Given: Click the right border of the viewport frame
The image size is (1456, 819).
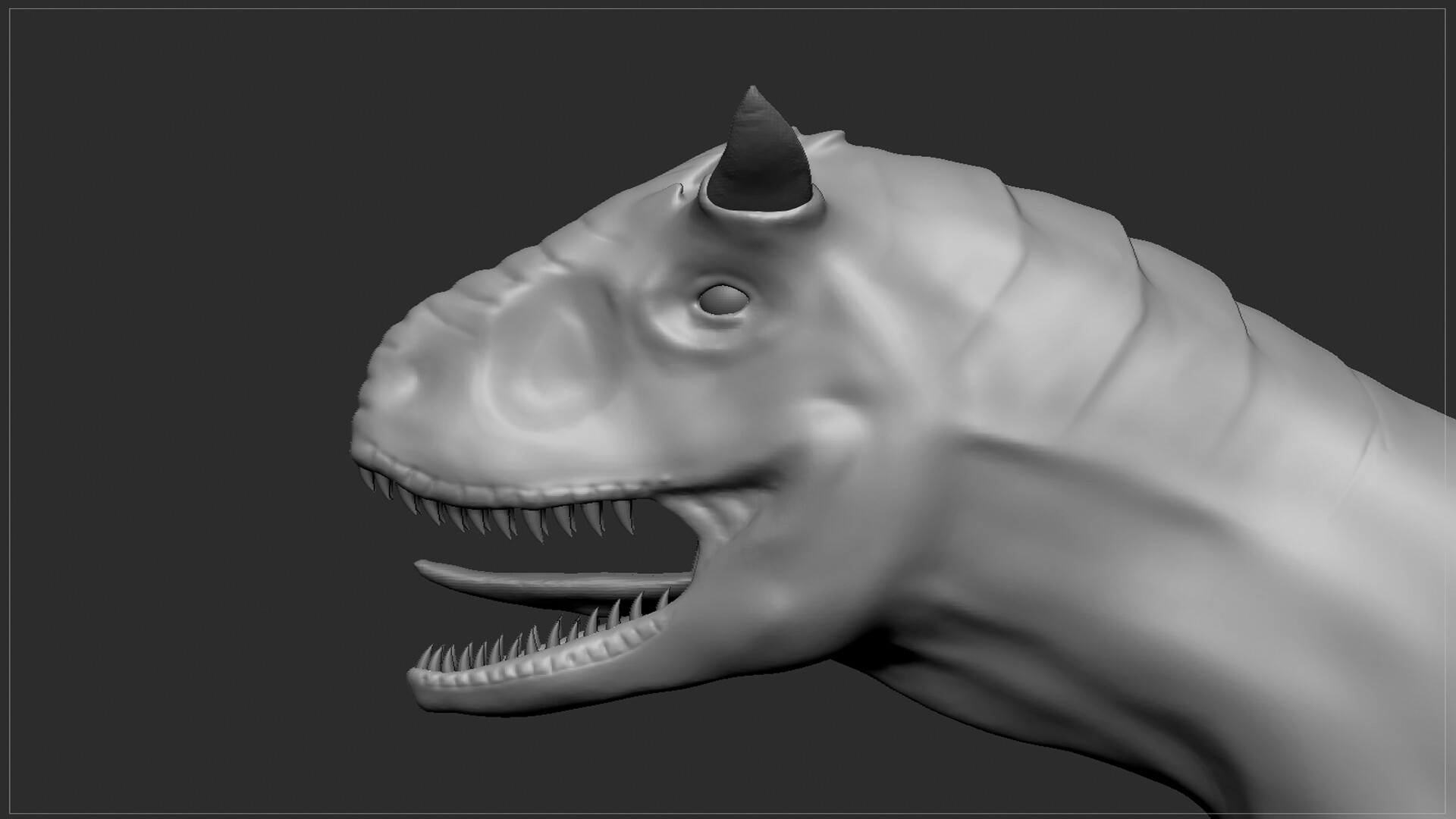Looking at the screenshot, I should click(x=1445, y=409).
